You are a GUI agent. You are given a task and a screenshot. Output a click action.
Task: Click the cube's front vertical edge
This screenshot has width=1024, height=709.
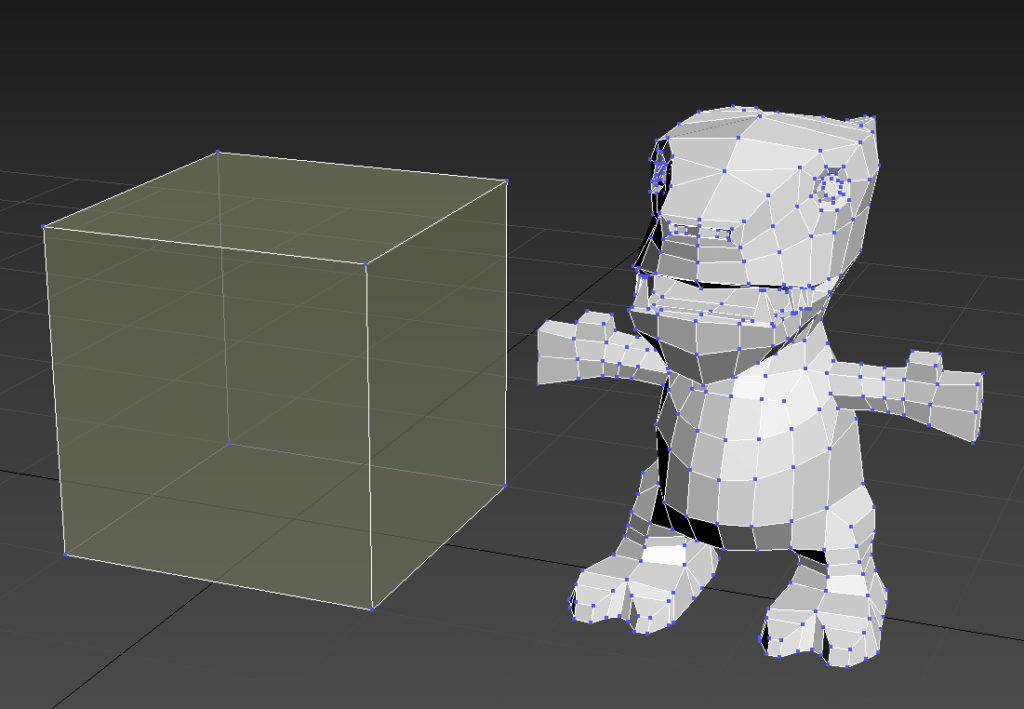tap(368, 440)
